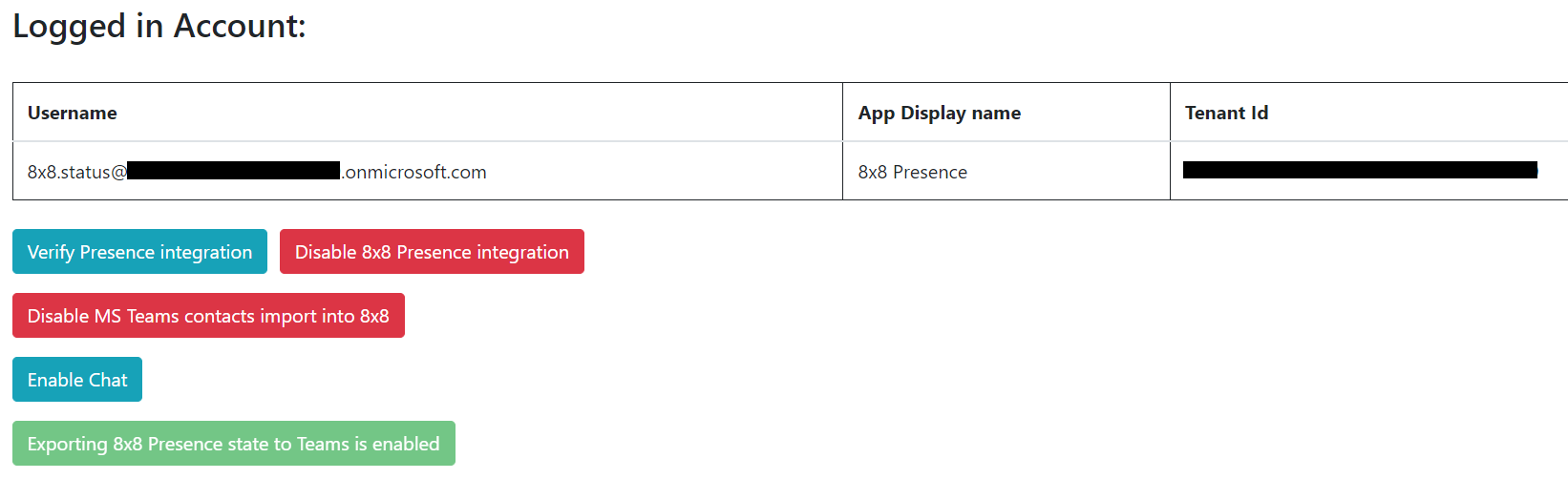The height and width of the screenshot is (500, 1568).
Task: Select the App Display name column header
Action: tap(940, 113)
